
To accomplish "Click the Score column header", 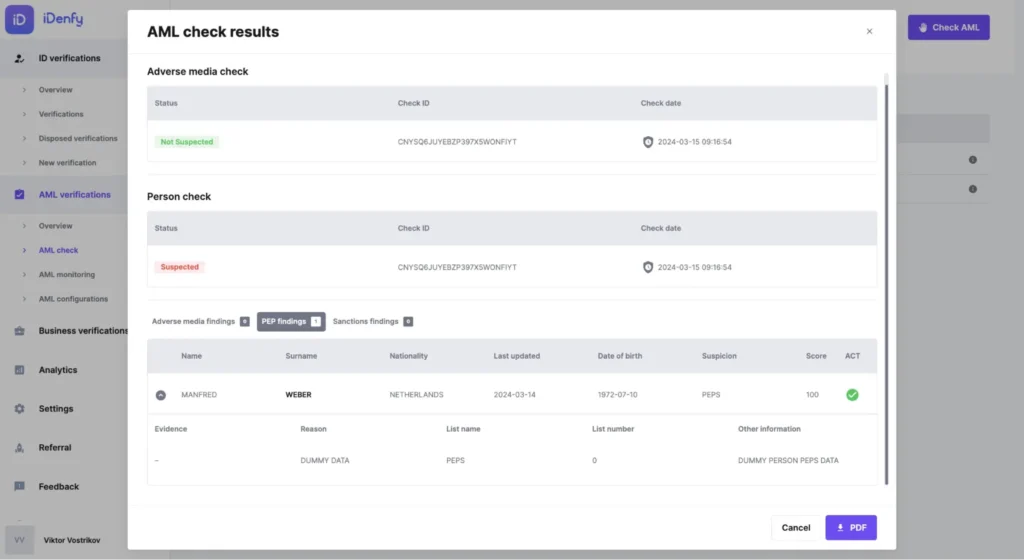I will tap(816, 356).
